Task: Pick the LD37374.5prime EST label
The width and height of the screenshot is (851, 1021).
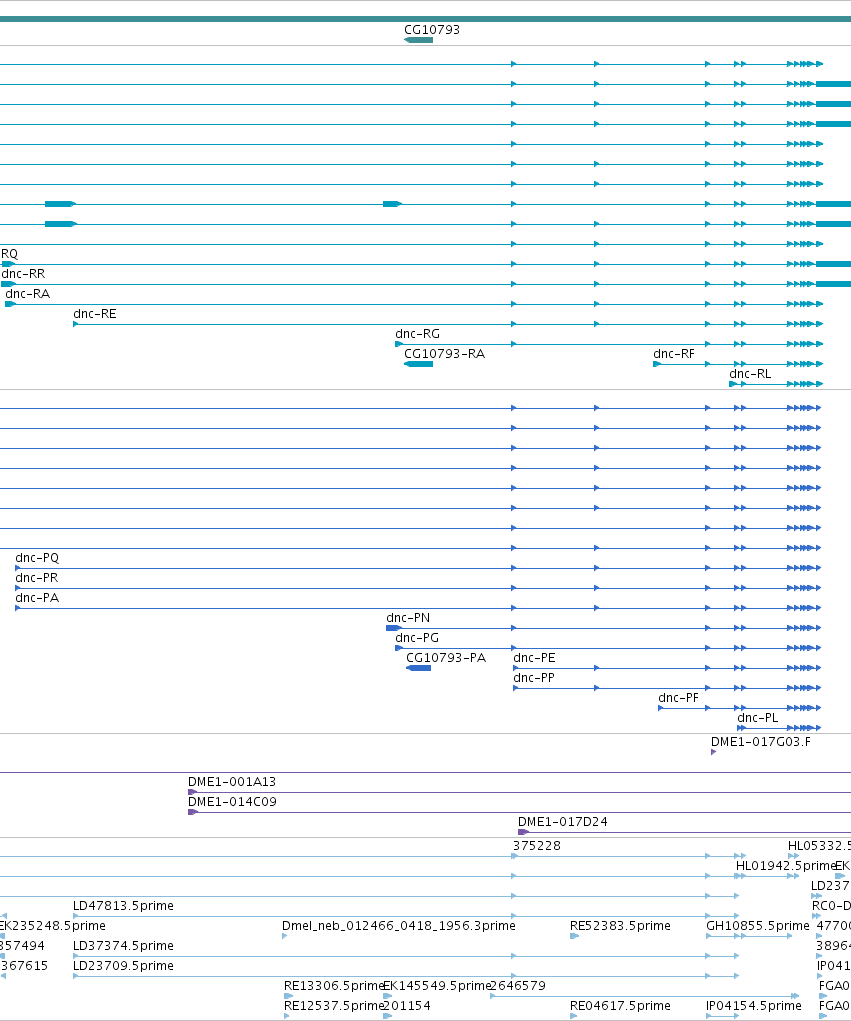Action: click(123, 946)
